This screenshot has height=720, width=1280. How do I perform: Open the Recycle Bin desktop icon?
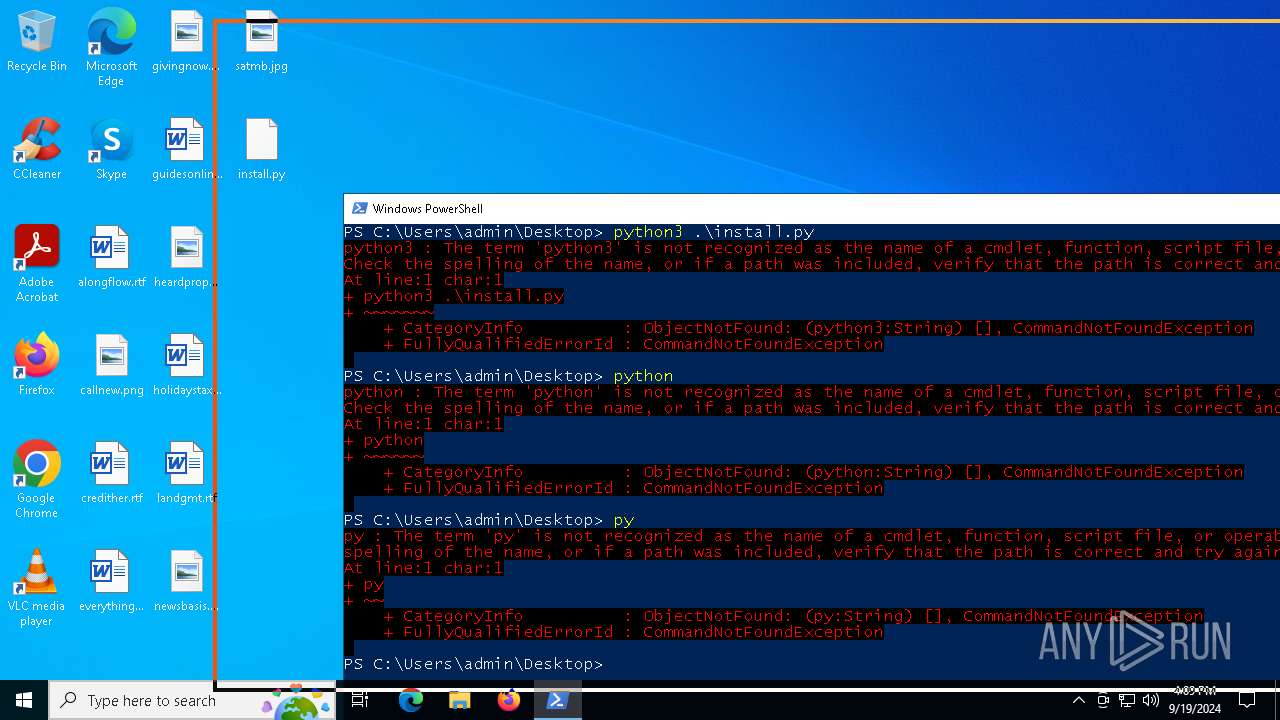(37, 42)
